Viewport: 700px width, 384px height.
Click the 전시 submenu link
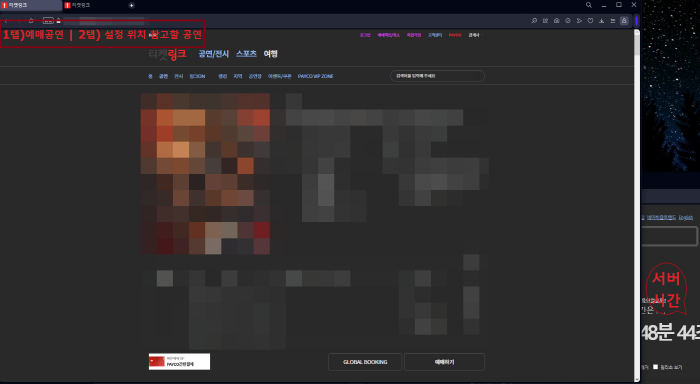click(179, 76)
